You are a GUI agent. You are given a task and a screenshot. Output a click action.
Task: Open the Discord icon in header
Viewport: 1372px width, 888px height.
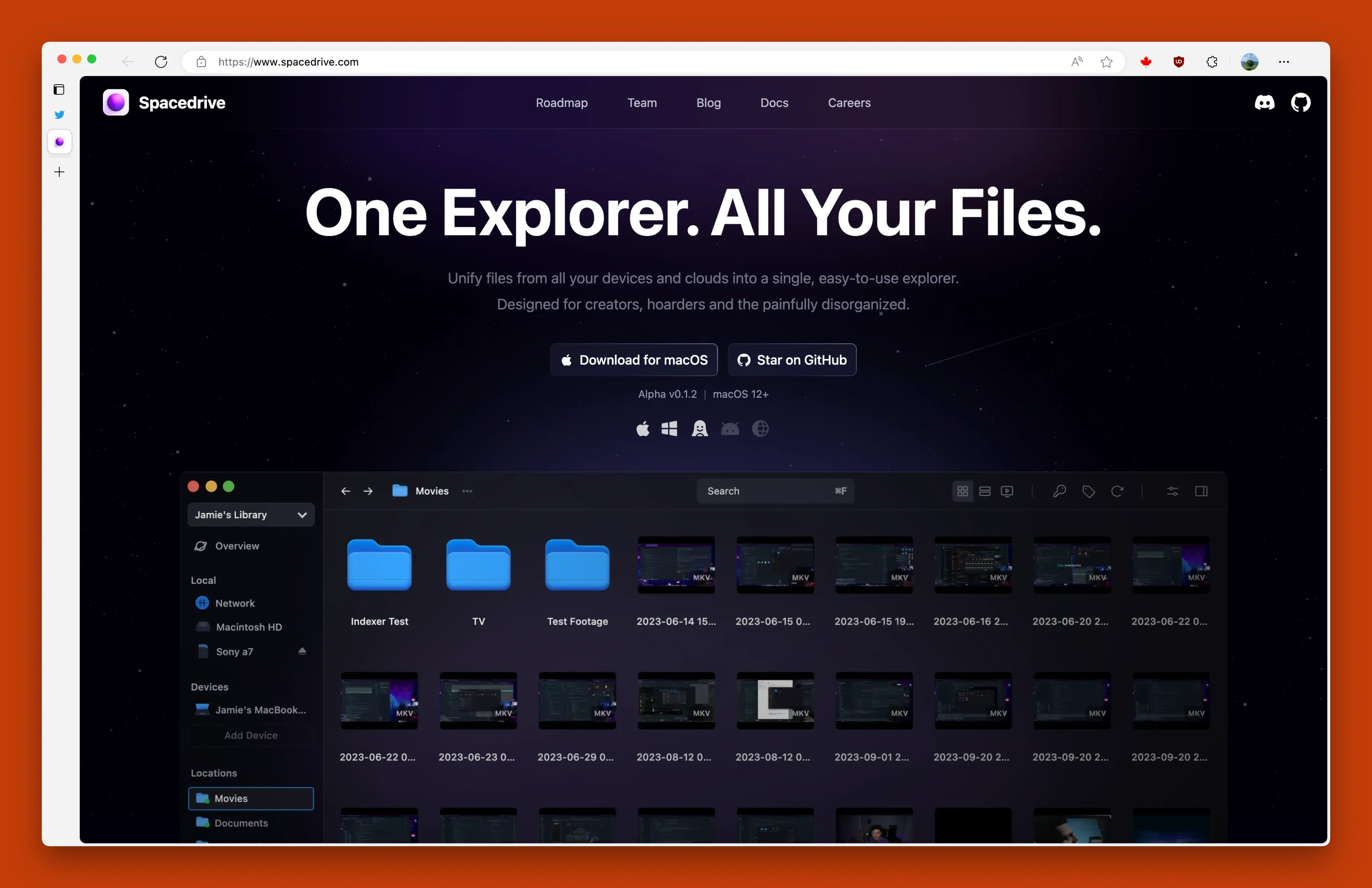click(1264, 103)
